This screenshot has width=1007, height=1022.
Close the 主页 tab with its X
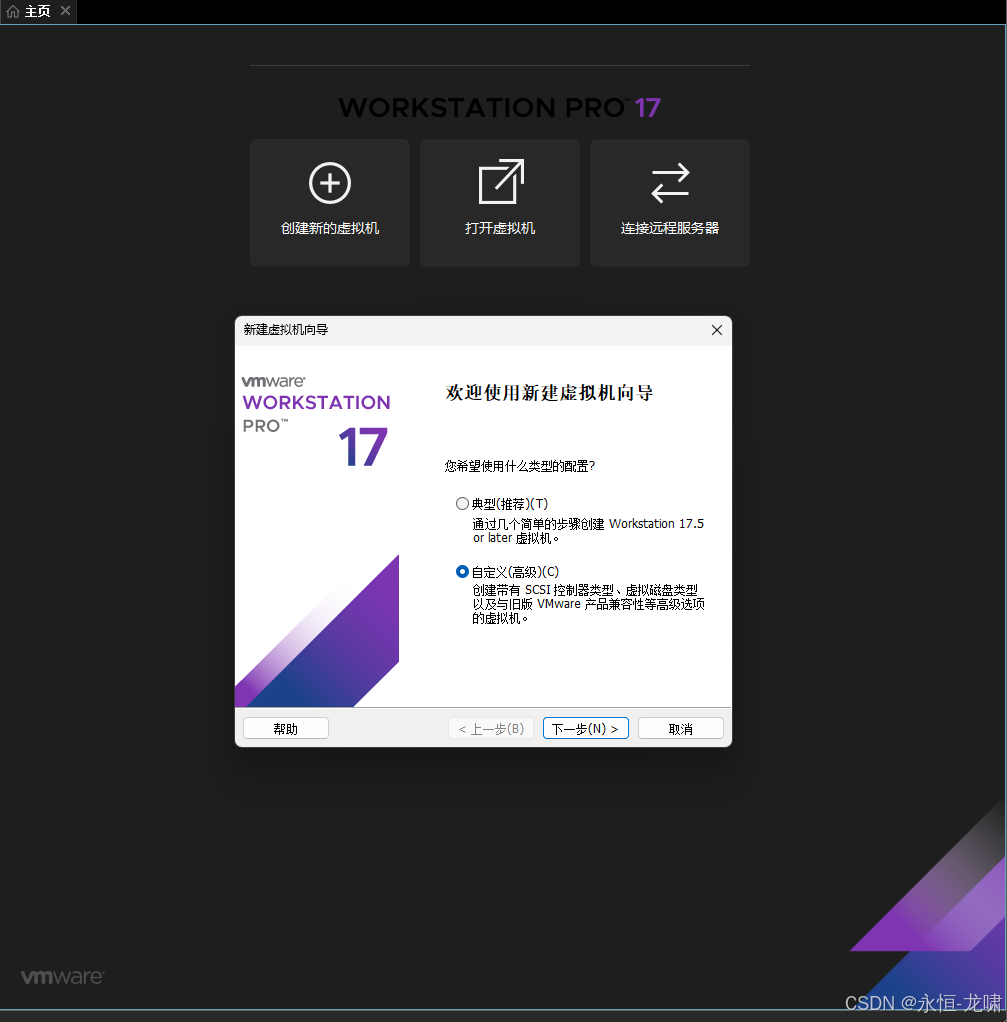click(65, 10)
